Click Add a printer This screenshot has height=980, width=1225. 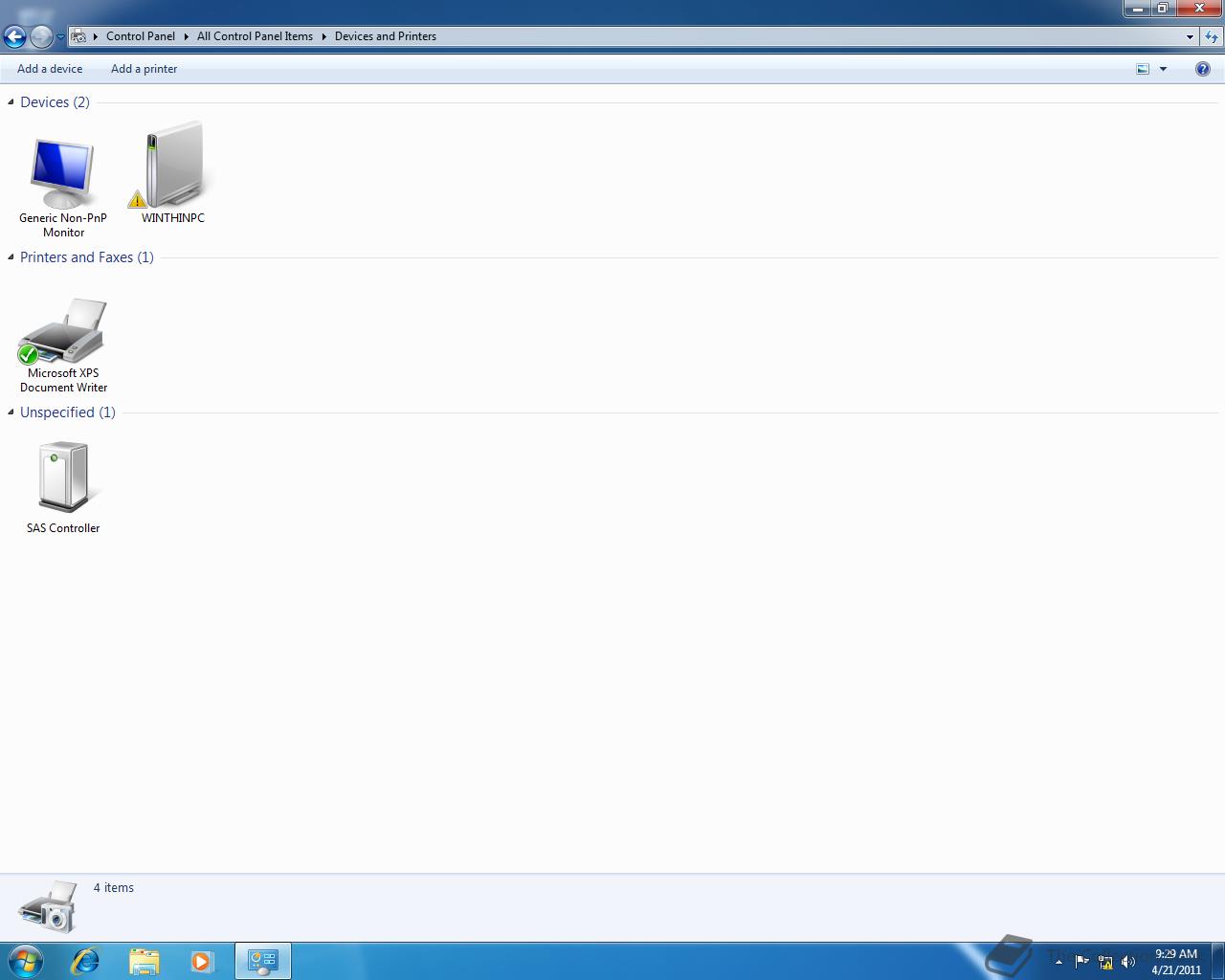pyautogui.click(x=145, y=69)
